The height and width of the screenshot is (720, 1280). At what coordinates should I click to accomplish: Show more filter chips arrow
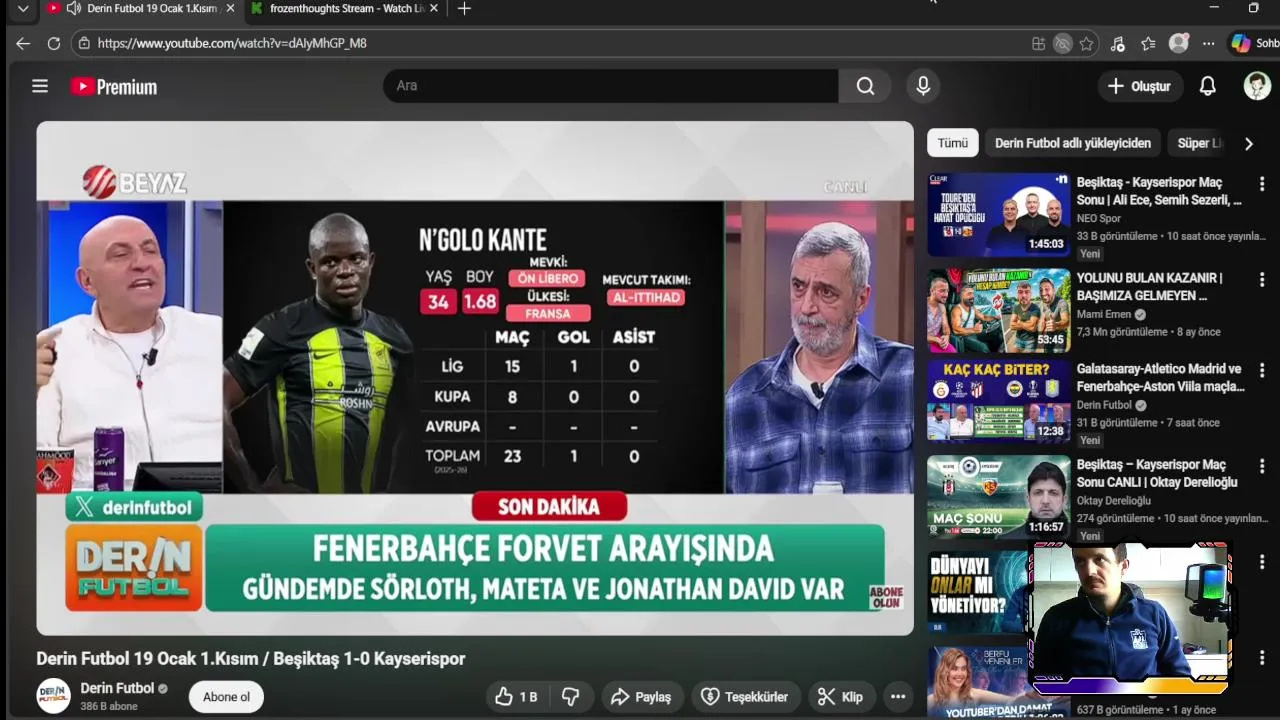coord(1248,143)
